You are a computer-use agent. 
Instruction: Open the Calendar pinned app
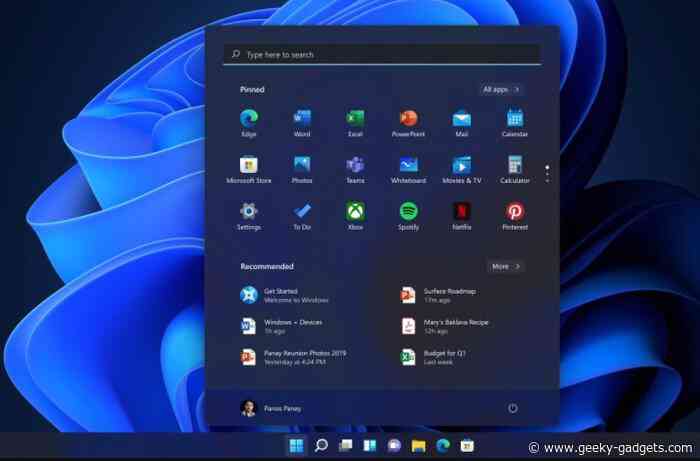pyautogui.click(x=515, y=123)
